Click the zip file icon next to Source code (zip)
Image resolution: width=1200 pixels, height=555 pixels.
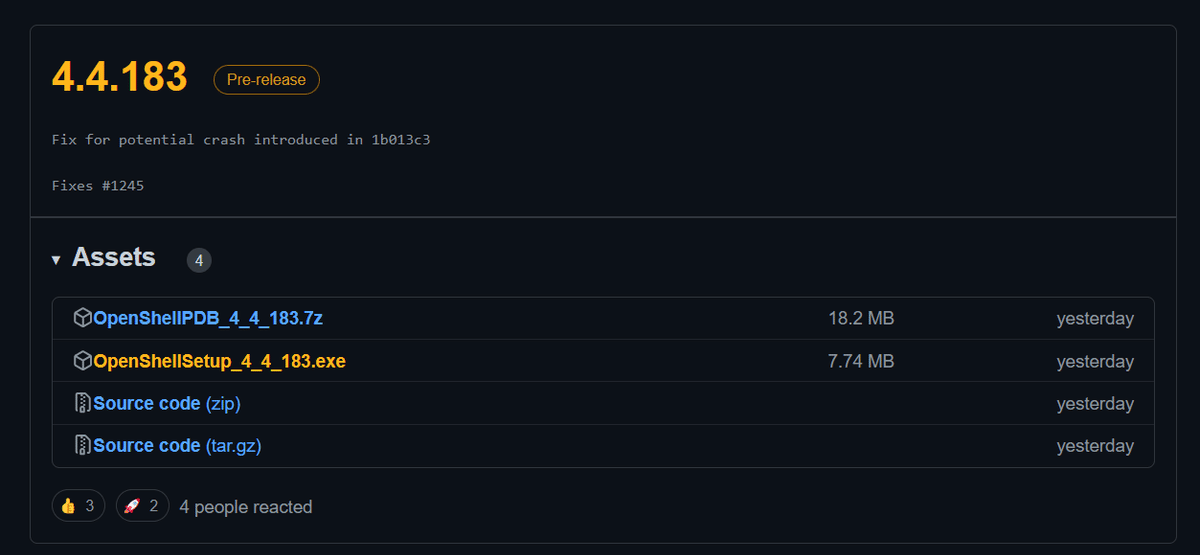[x=83, y=403]
